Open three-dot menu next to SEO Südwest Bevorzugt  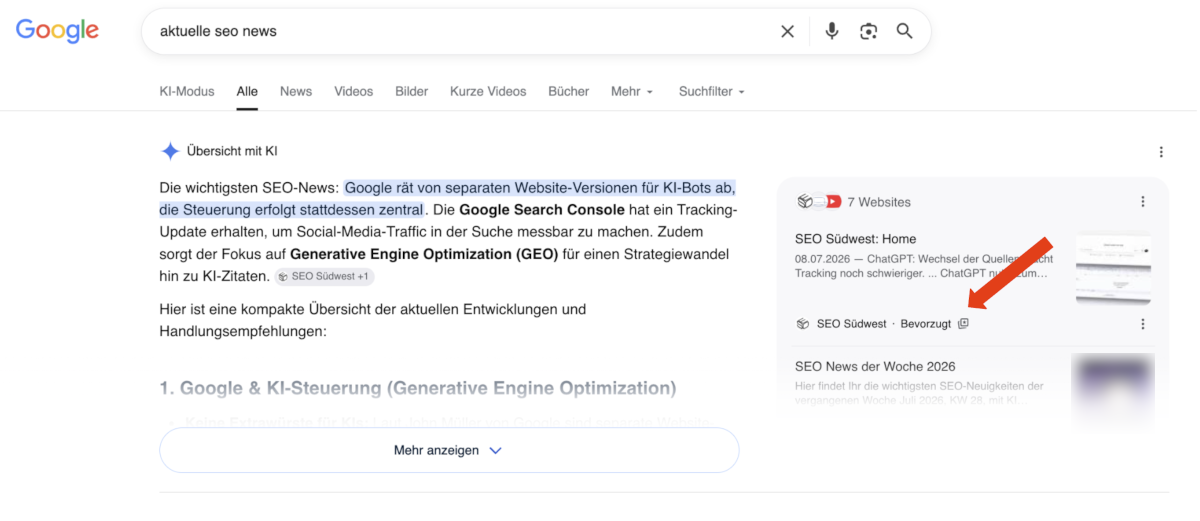coord(1143,324)
